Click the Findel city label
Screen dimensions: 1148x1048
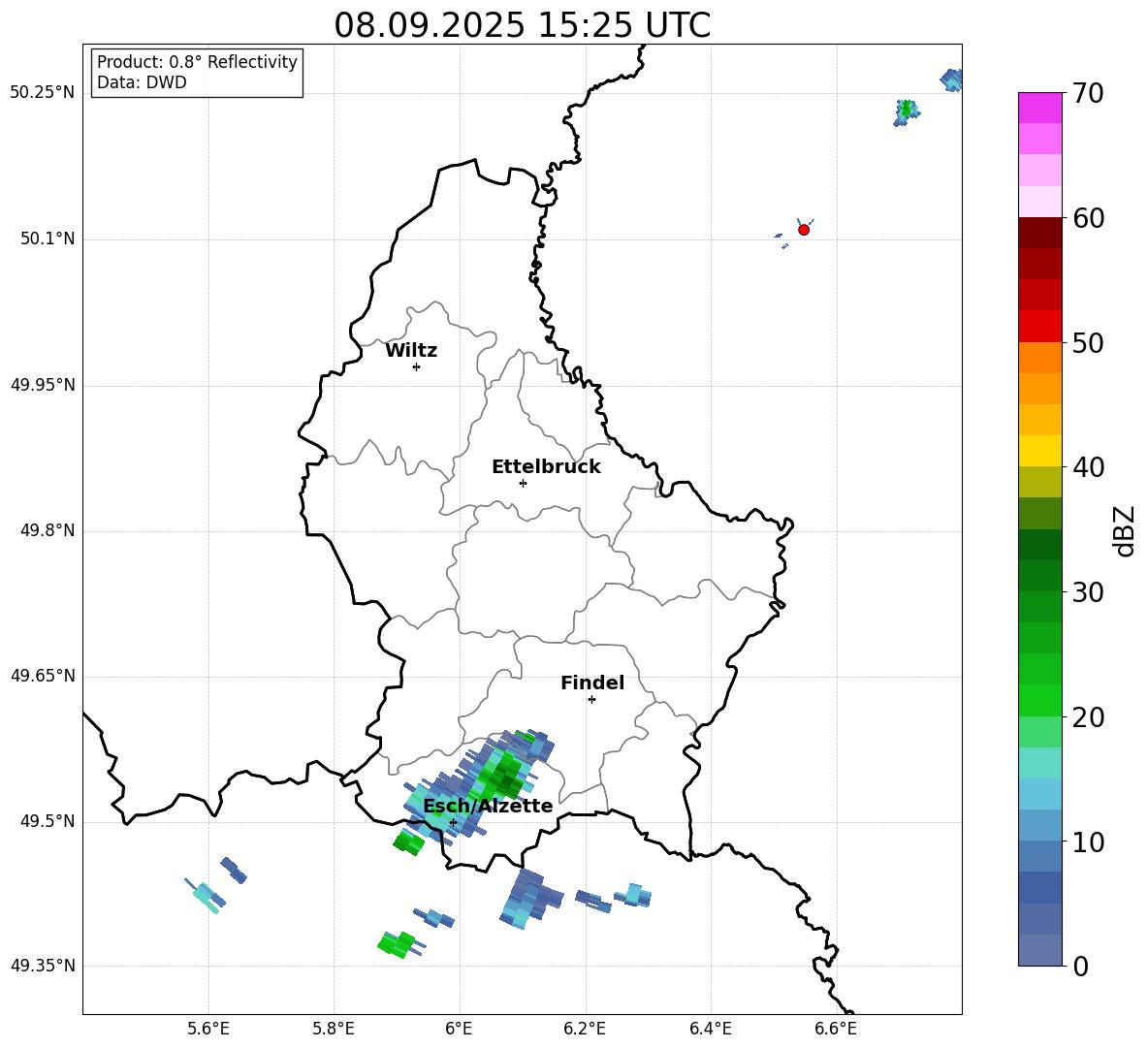point(592,683)
